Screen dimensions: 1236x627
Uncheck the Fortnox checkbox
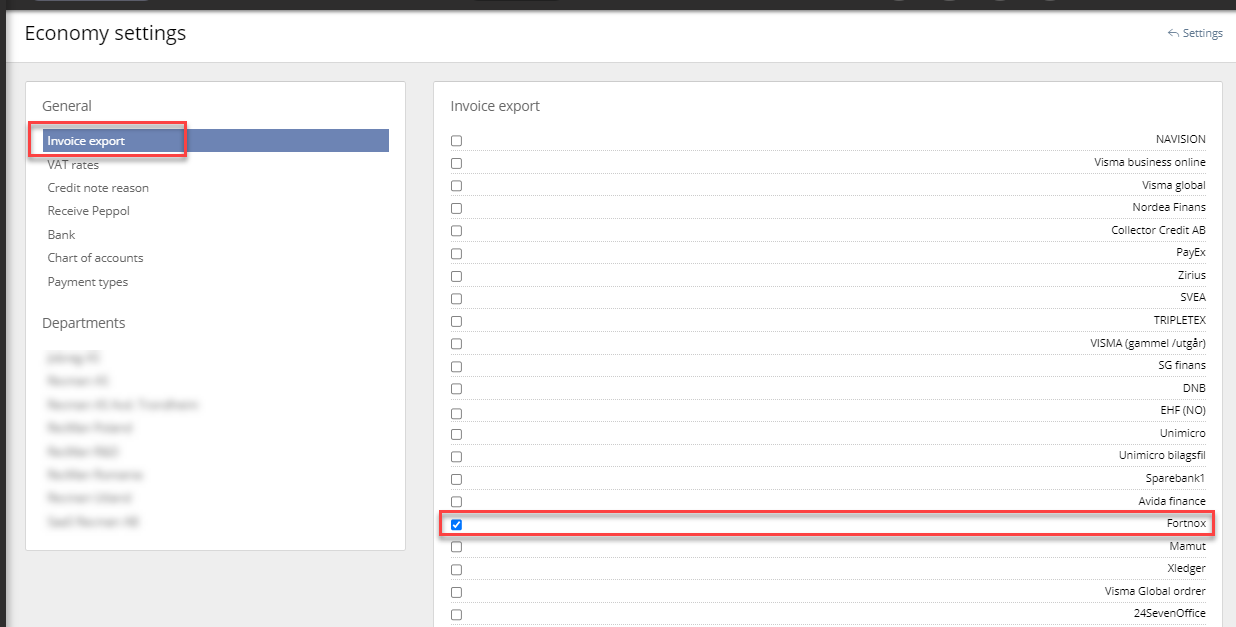pyautogui.click(x=456, y=524)
